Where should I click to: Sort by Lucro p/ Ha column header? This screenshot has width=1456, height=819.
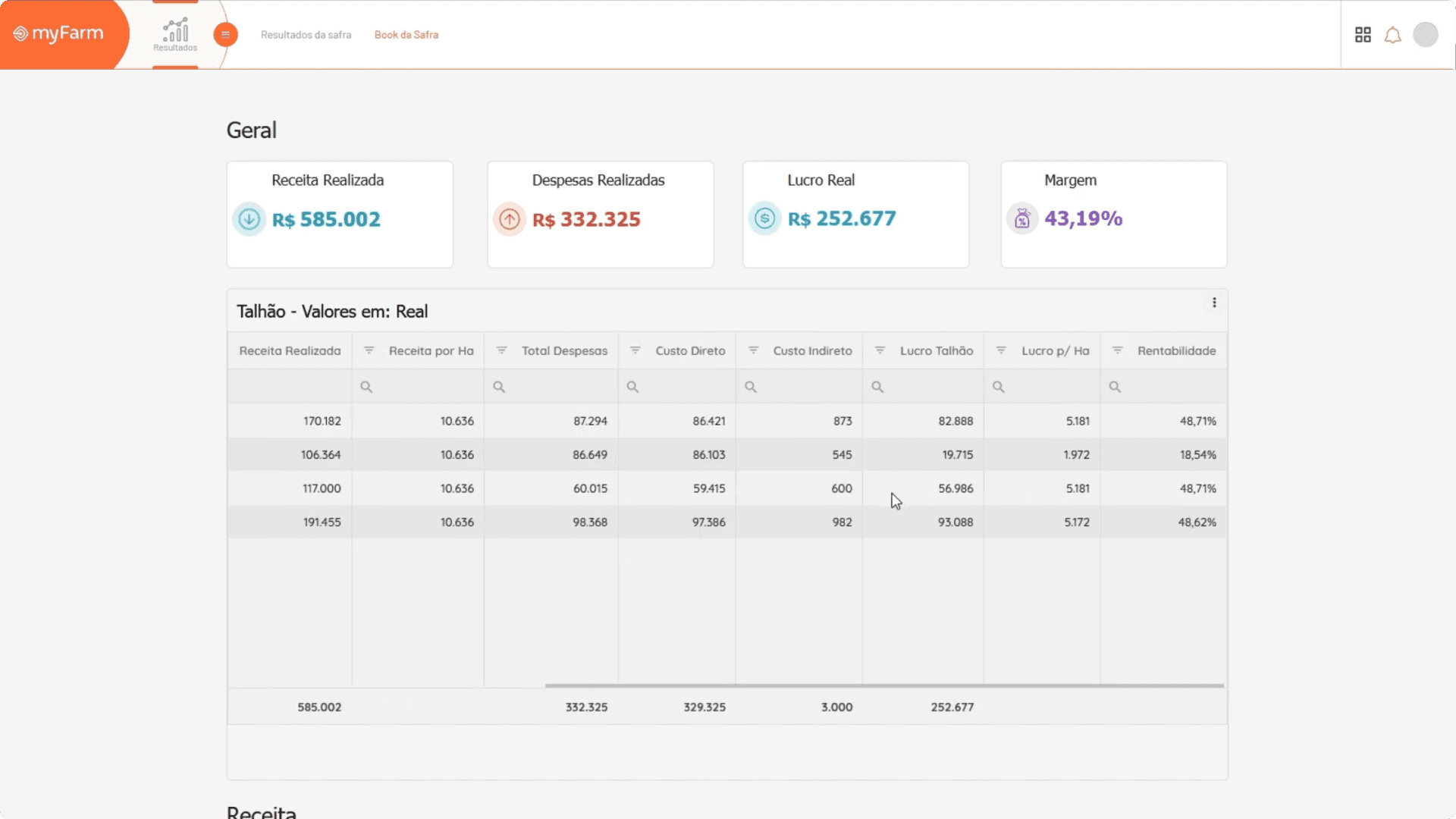point(1055,351)
